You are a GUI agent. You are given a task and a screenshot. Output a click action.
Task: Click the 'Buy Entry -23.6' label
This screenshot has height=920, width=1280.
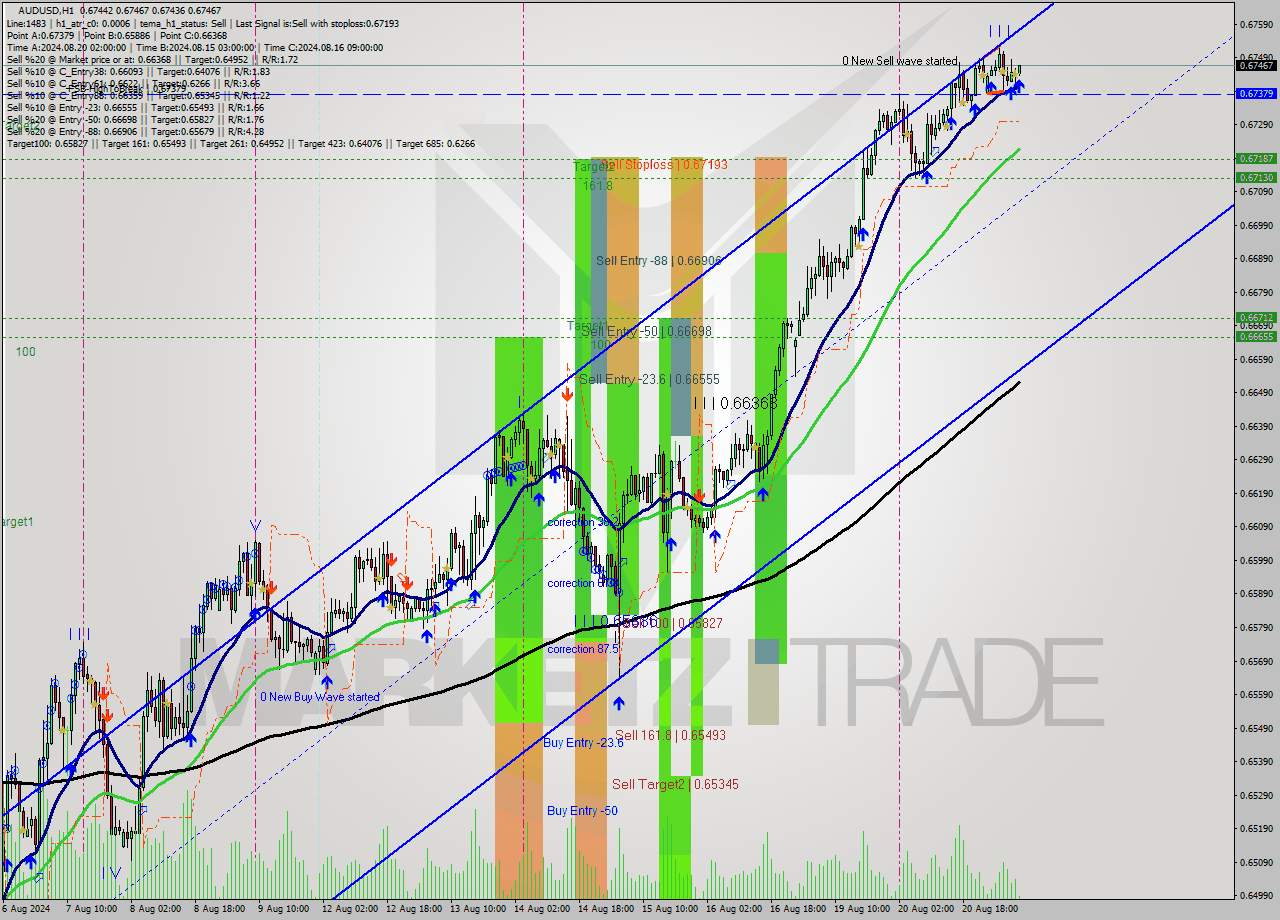point(584,742)
